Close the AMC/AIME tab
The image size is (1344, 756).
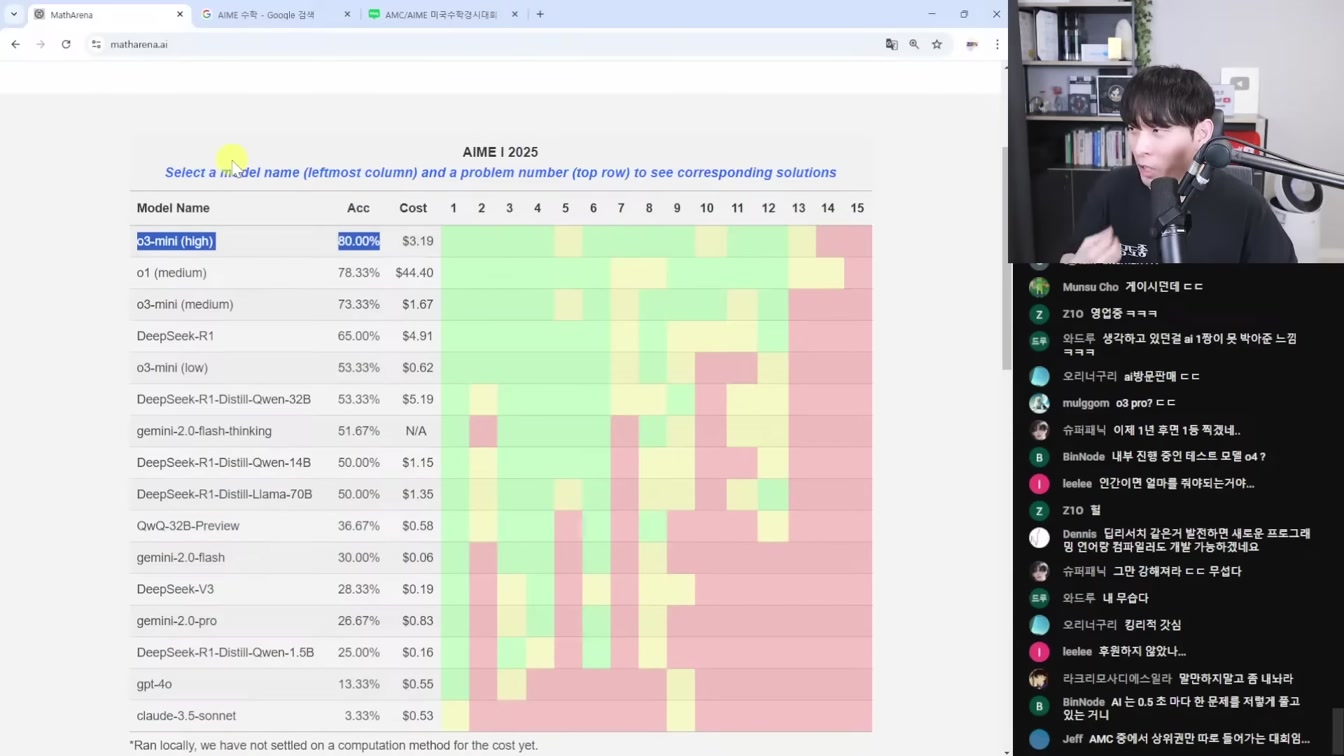515,14
